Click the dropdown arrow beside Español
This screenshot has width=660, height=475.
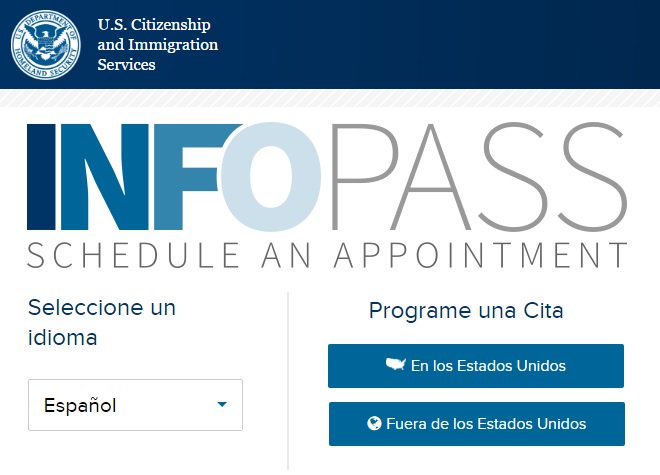[222, 405]
